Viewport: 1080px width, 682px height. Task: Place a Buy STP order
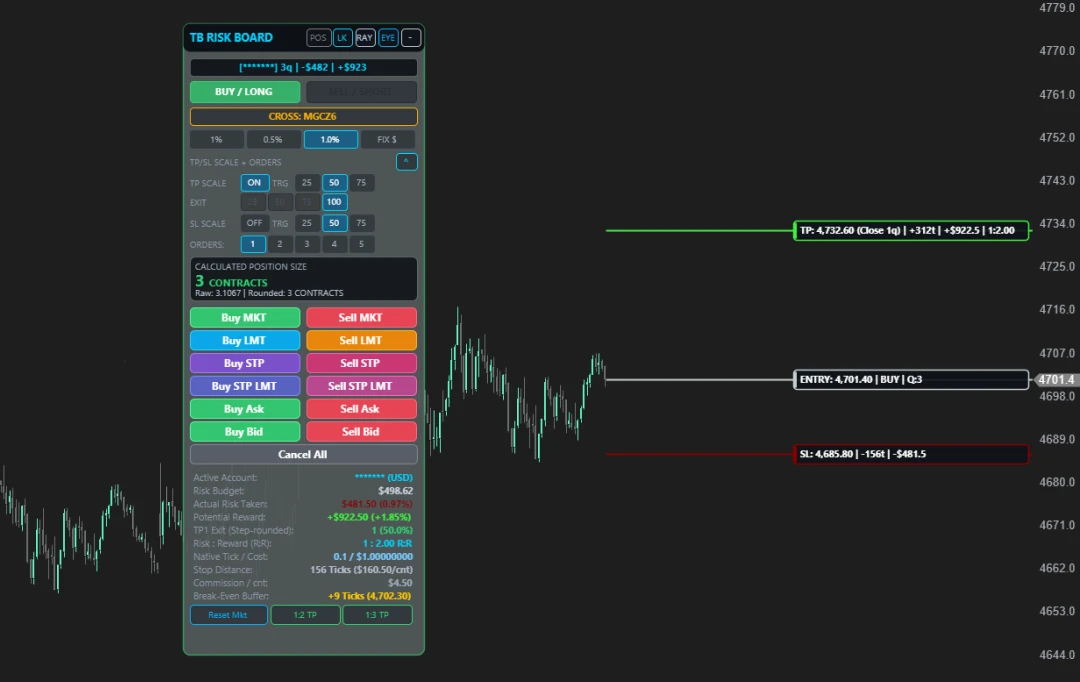click(245, 363)
